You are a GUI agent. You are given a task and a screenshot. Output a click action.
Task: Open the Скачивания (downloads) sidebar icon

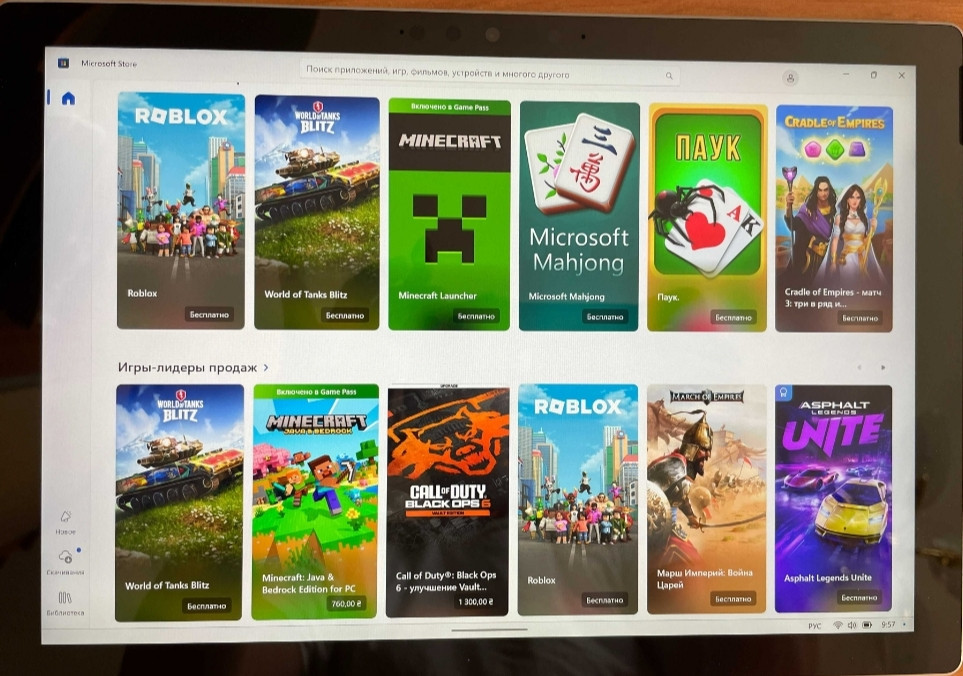point(65,558)
